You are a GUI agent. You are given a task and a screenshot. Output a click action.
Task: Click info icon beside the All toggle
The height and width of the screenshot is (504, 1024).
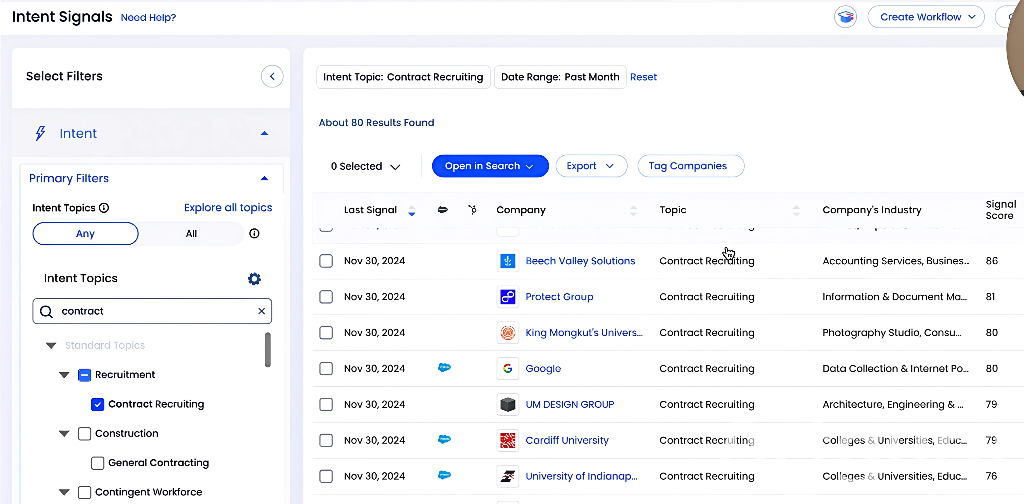(x=255, y=234)
